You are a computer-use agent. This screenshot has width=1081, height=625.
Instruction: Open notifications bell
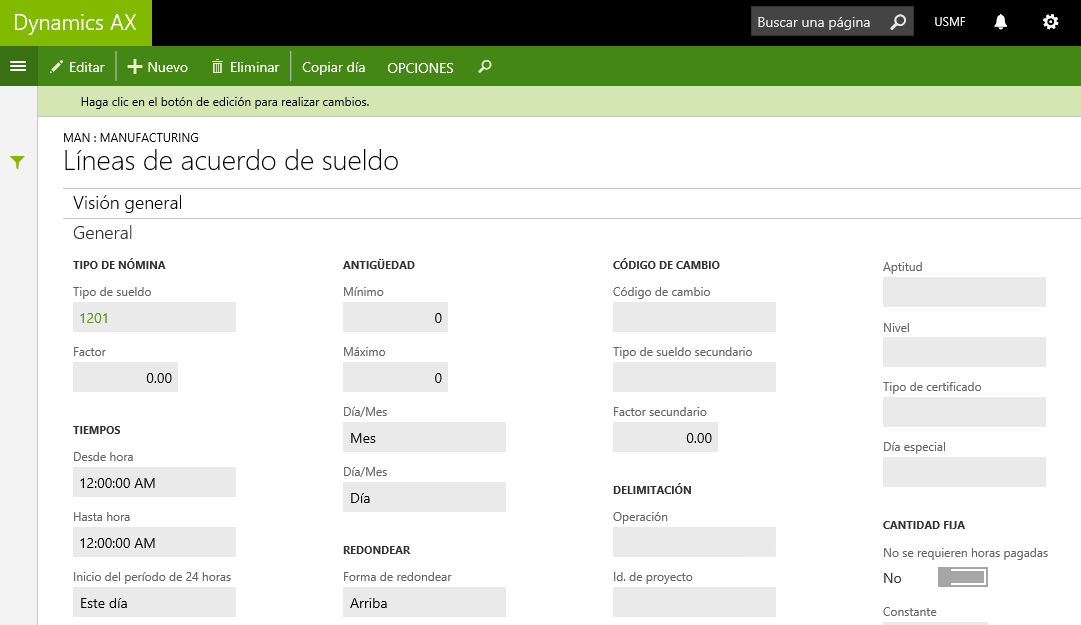(1000, 22)
